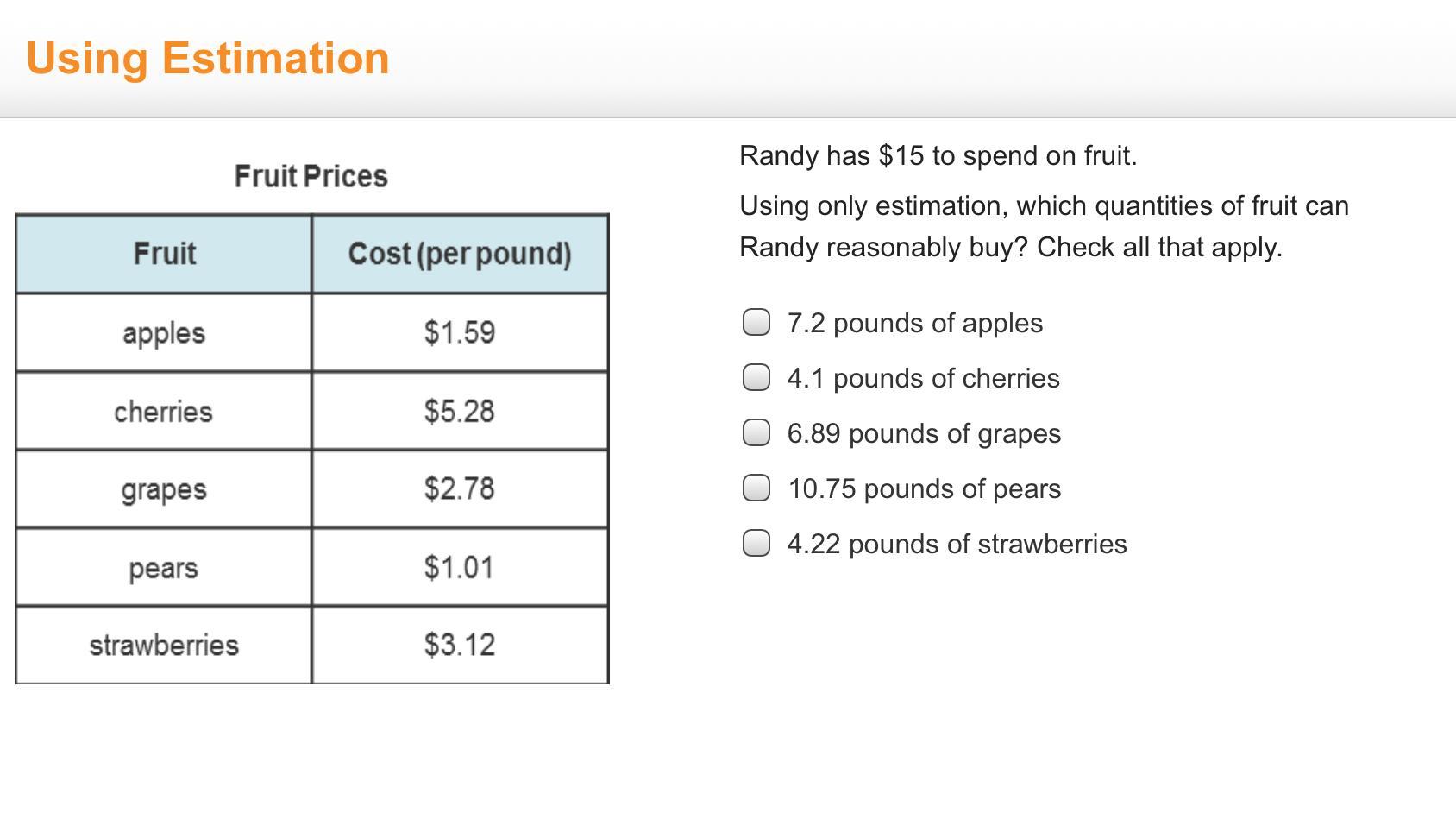Select the apples cell in the table
The image size is (1456, 832).
point(164,333)
